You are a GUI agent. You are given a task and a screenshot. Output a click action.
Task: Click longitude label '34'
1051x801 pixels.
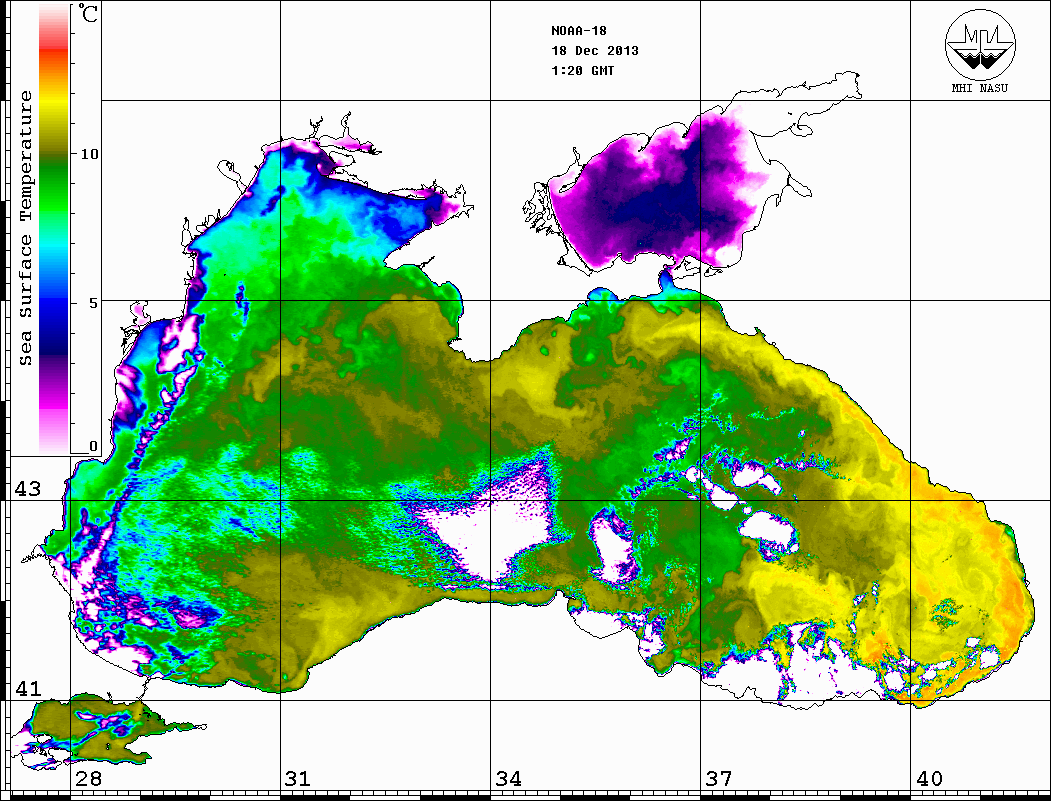click(508, 779)
